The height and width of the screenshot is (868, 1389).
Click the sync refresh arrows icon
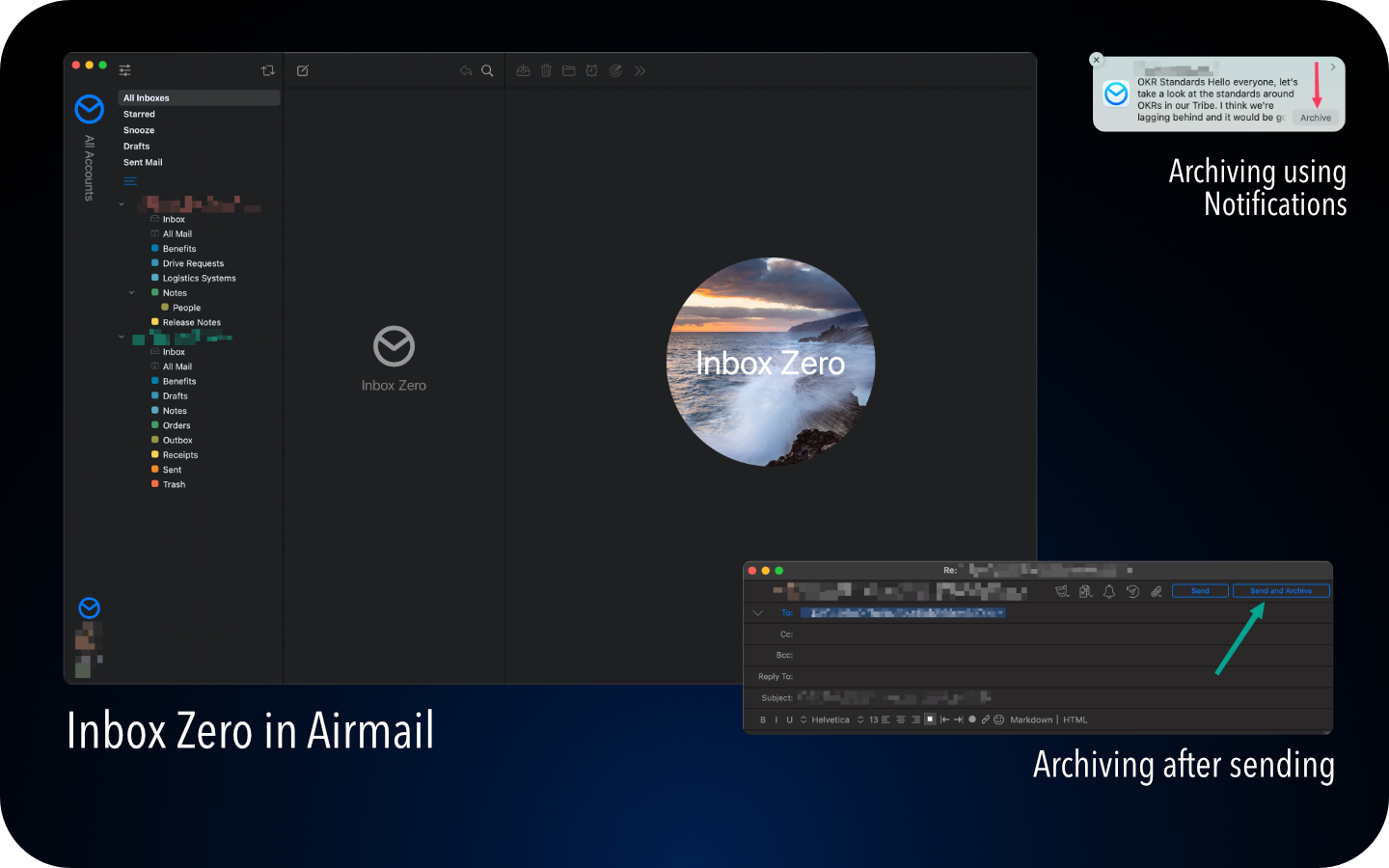(268, 70)
